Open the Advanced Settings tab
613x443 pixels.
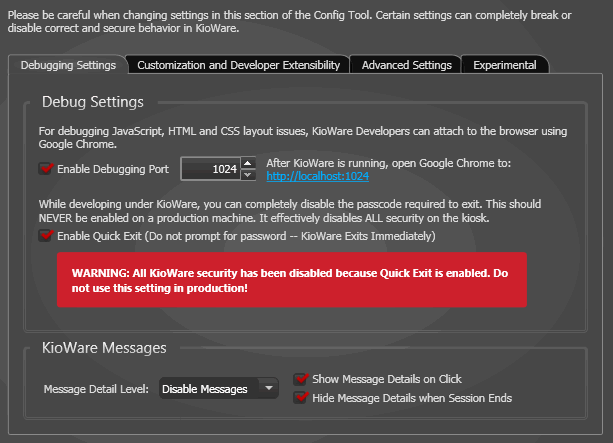406,65
